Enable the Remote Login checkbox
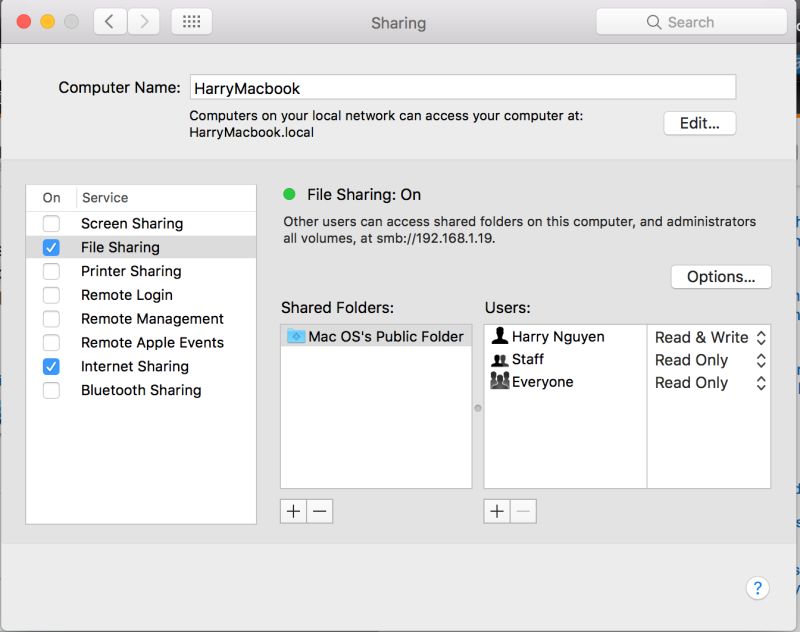The width and height of the screenshot is (800, 632). click(51, 295)
